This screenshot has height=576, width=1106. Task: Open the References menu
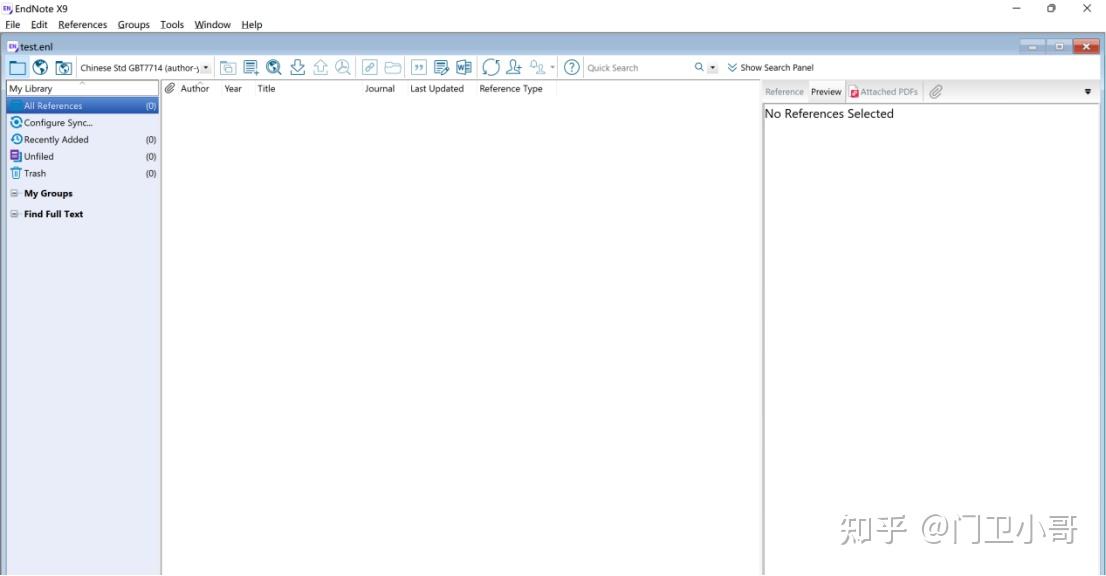(x=82, y=24)
